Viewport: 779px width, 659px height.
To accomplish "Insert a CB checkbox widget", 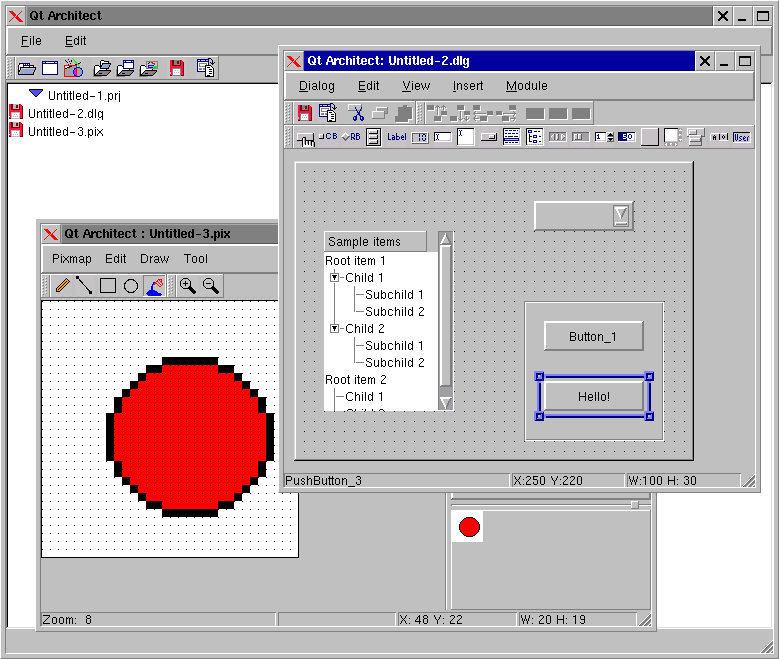I will pyautogui.click(x=328, y=136).
